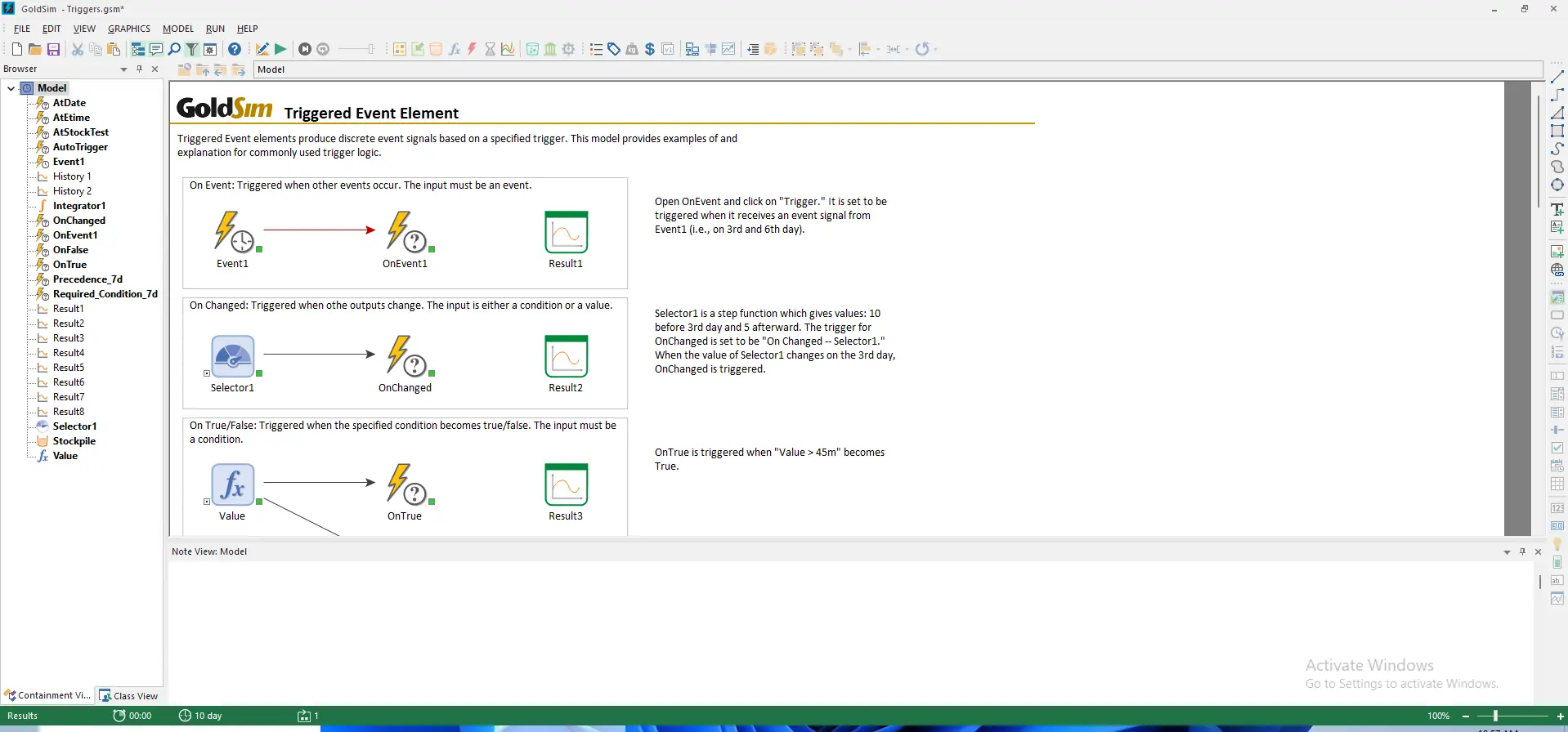Screen dimensions: 1568x732
Task: Insert a Delay hourglass element
Action: [491, 49]
